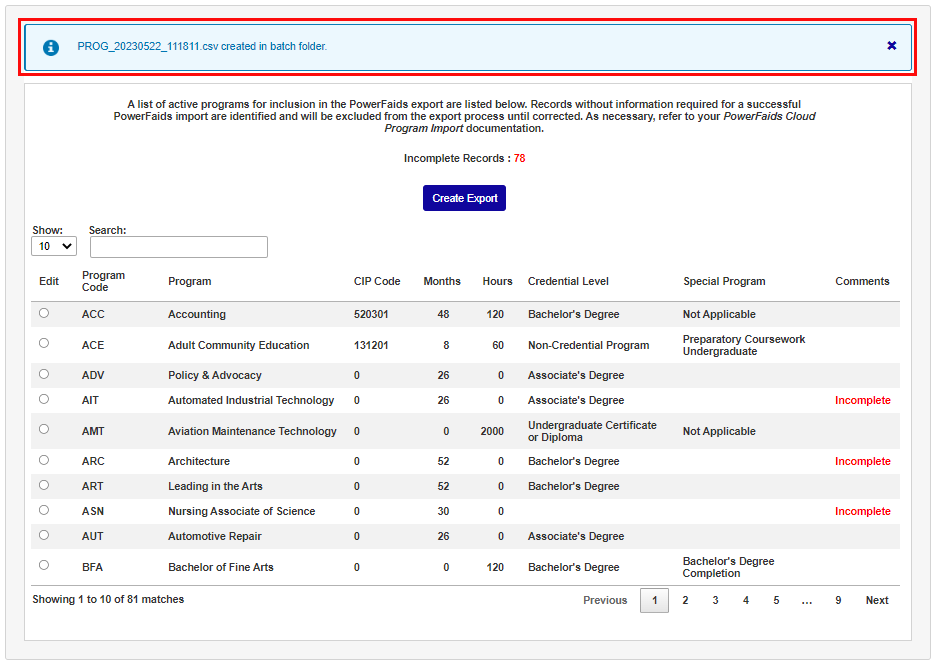Image resolution: width=936 pixels, height=665 pixels.
Task: Select the Nursing Associate of Science radio
Action: tap(44, 510)
